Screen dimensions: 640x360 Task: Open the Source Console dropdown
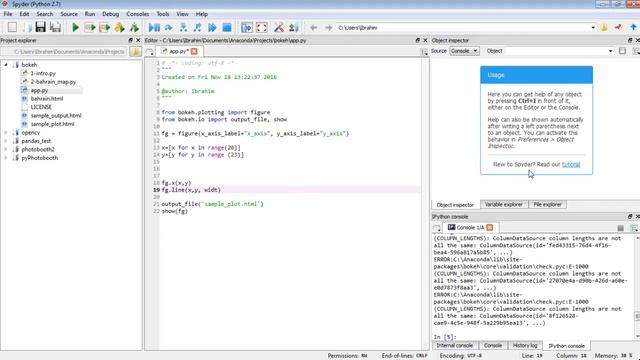point(464,51)
